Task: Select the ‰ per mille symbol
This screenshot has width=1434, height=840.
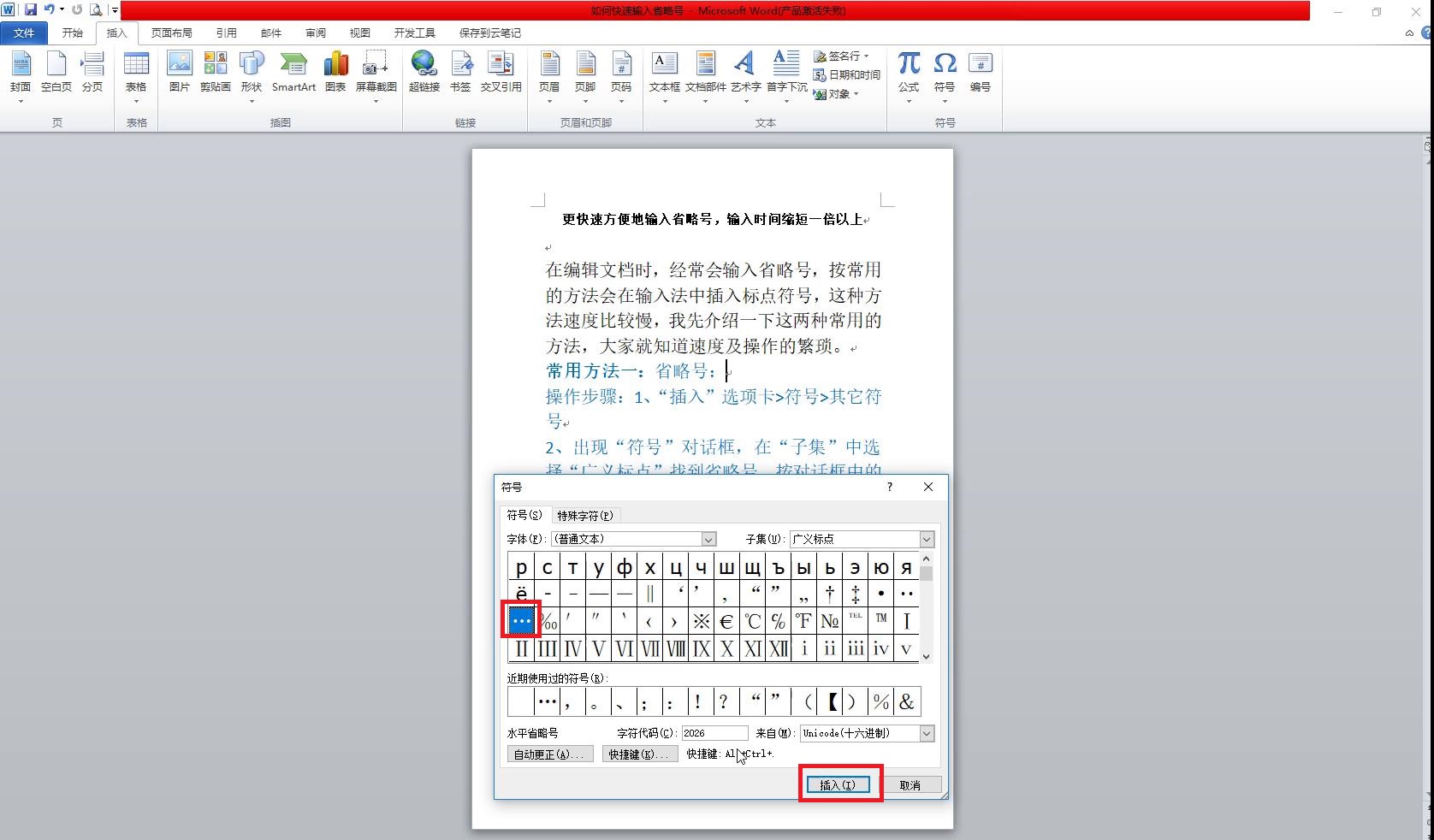Action: pos(547,620)
